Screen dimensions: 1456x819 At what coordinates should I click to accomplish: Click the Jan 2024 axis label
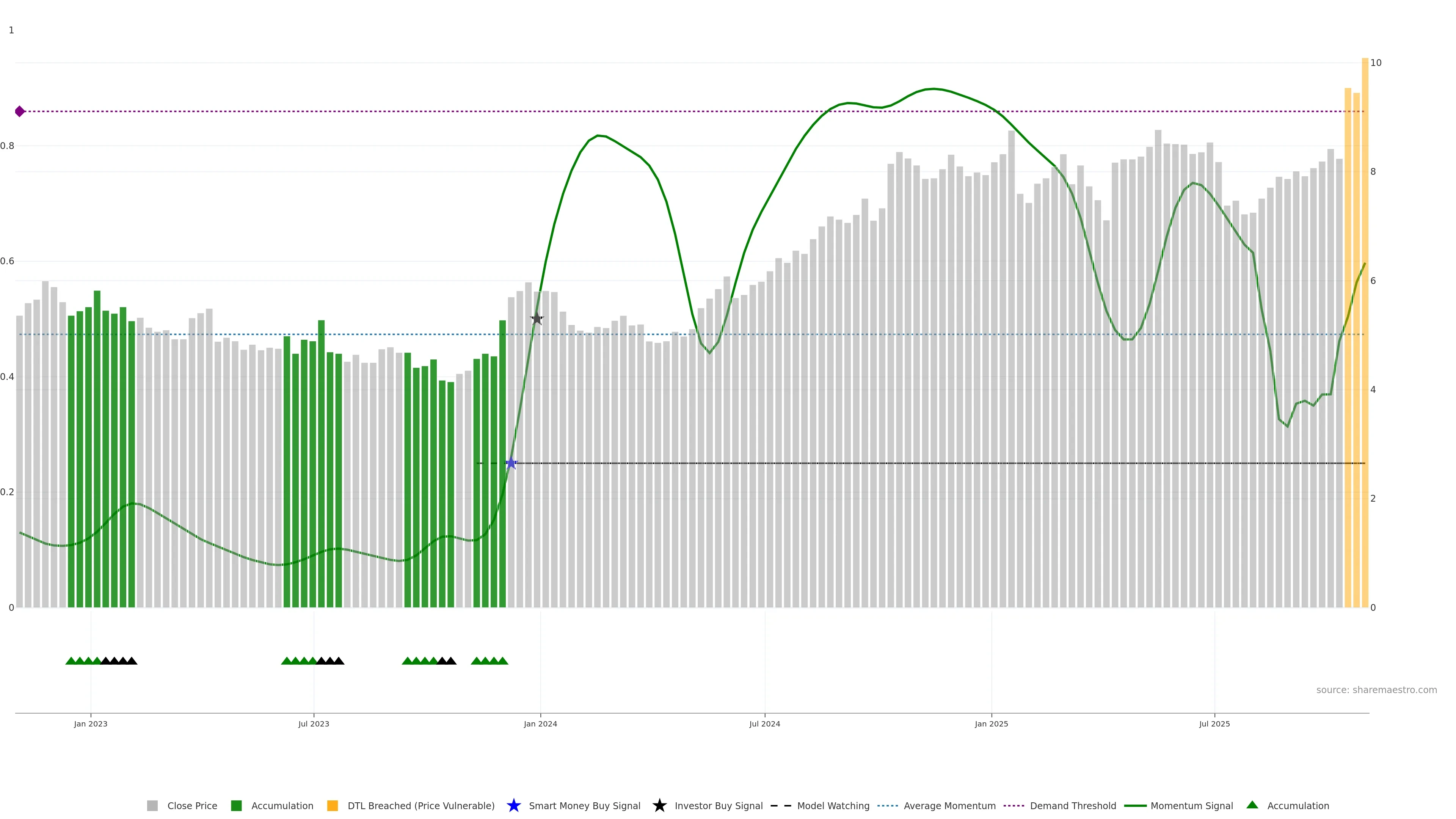pos(540,724)
